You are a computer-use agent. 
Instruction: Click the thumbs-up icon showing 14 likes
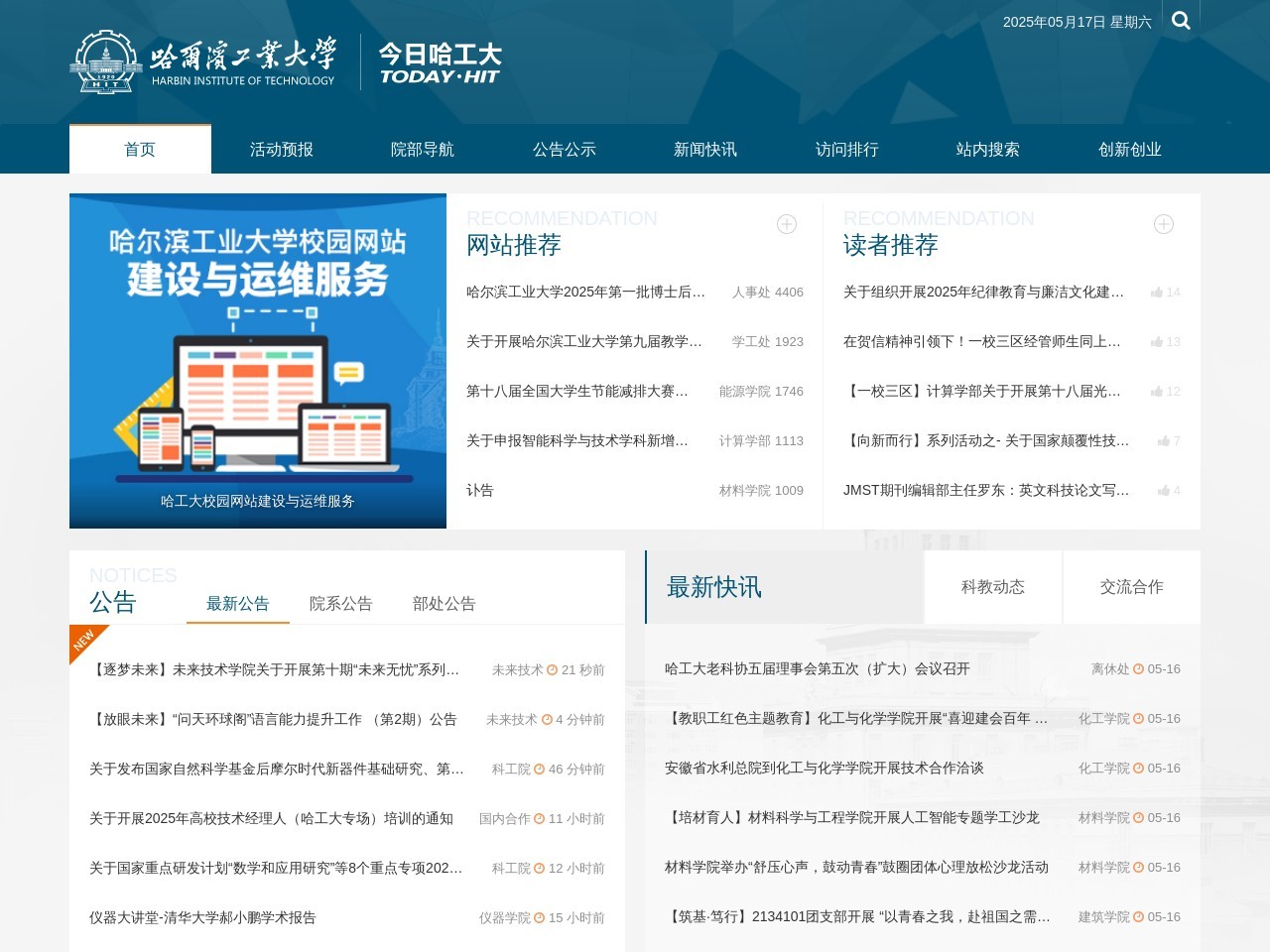[1157, 293]
